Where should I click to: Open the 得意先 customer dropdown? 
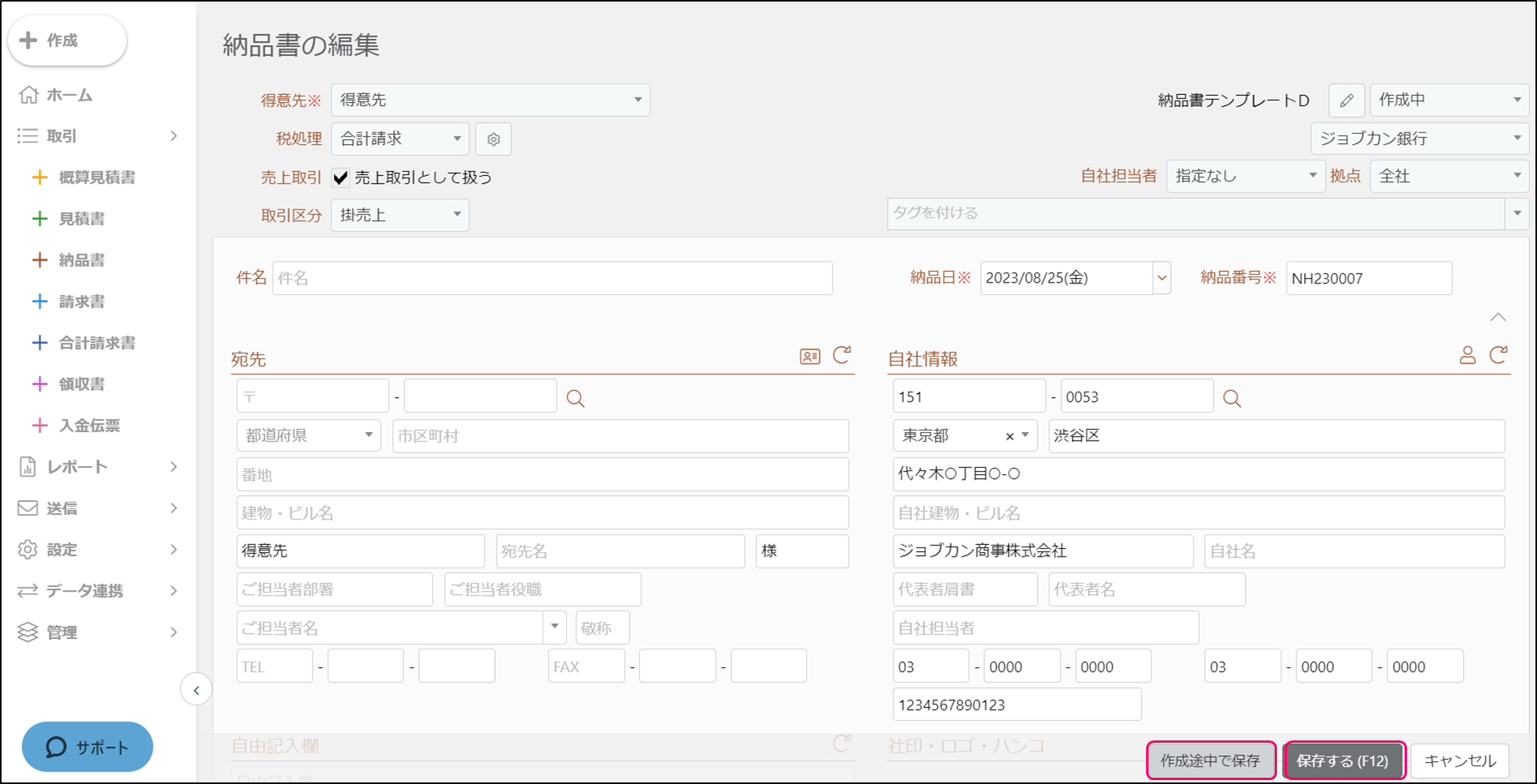(490, 100)
